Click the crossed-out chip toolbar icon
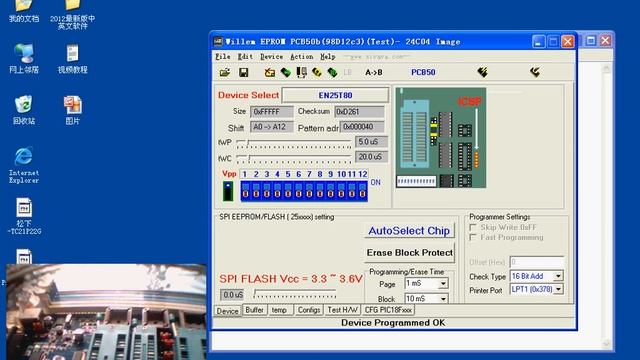 coord(269,73)
